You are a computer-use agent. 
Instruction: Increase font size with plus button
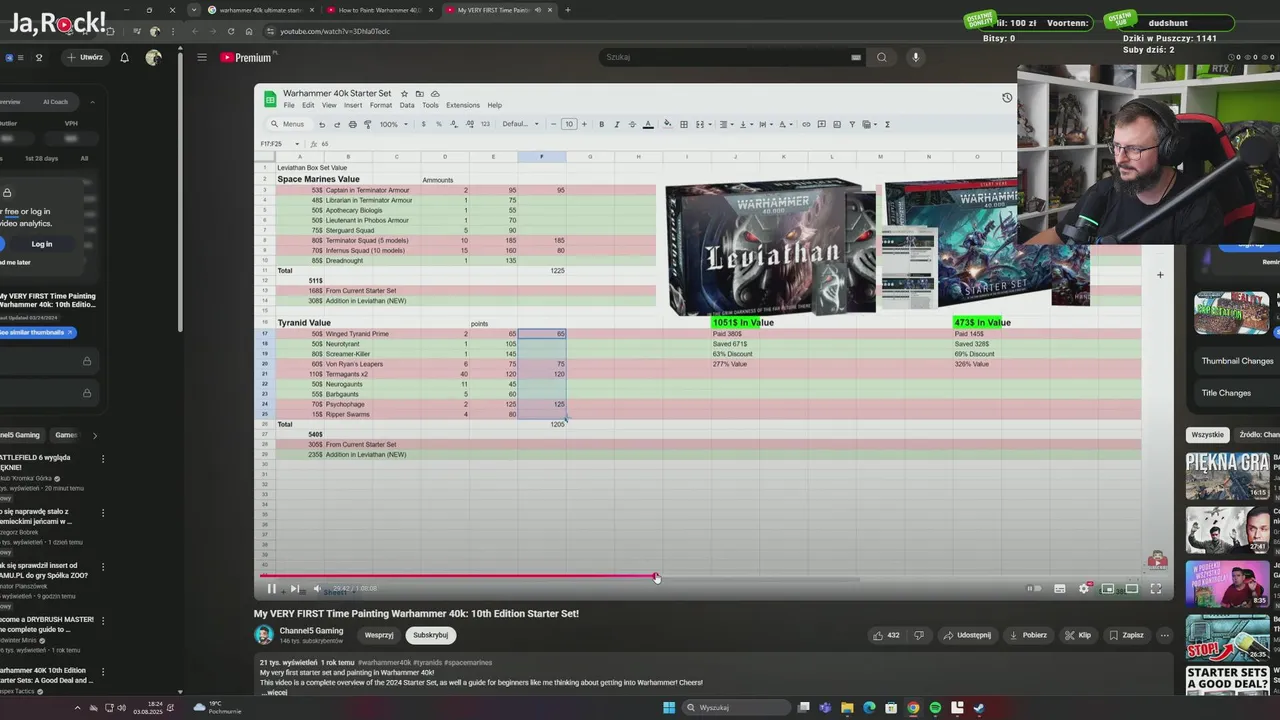point(585,124)
